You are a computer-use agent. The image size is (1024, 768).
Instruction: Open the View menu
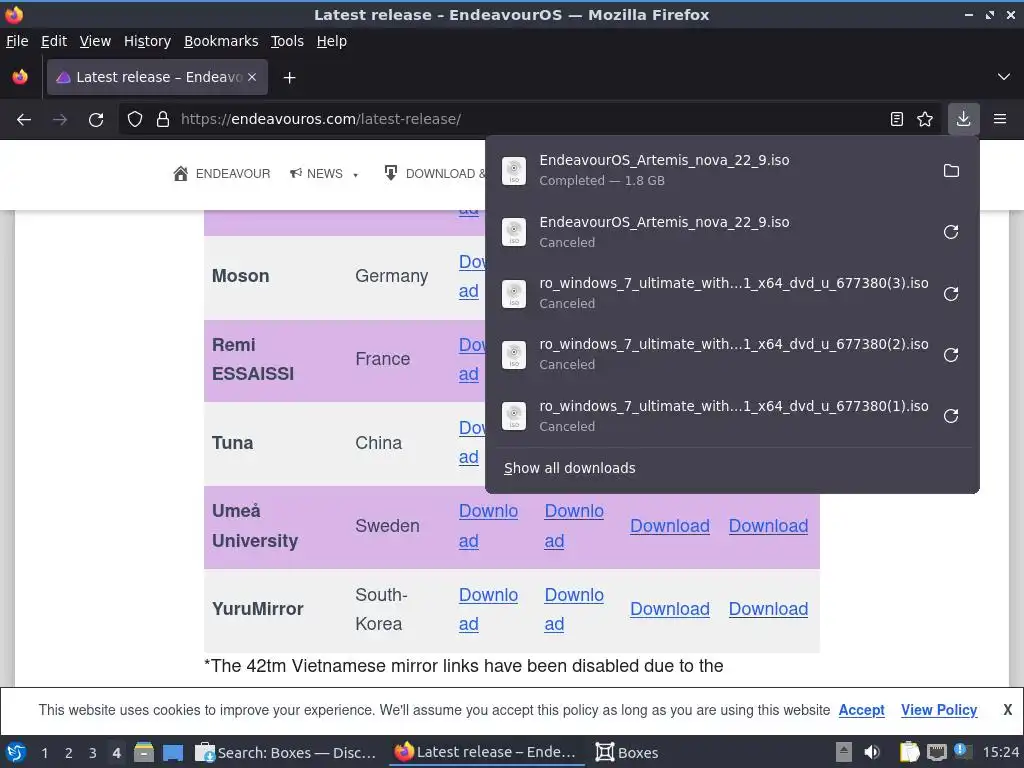pos(95,41)
